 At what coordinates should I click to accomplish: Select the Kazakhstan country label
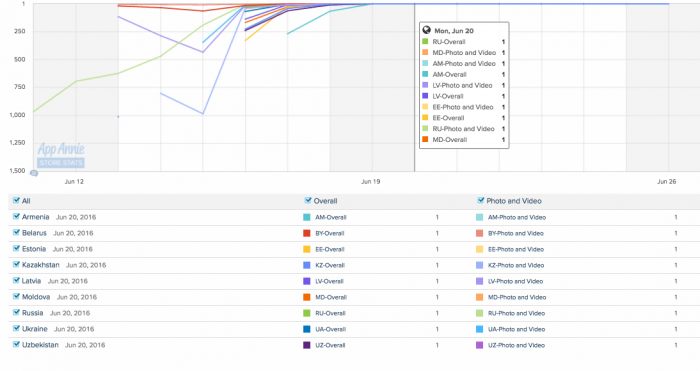click(x=41, y=265)
